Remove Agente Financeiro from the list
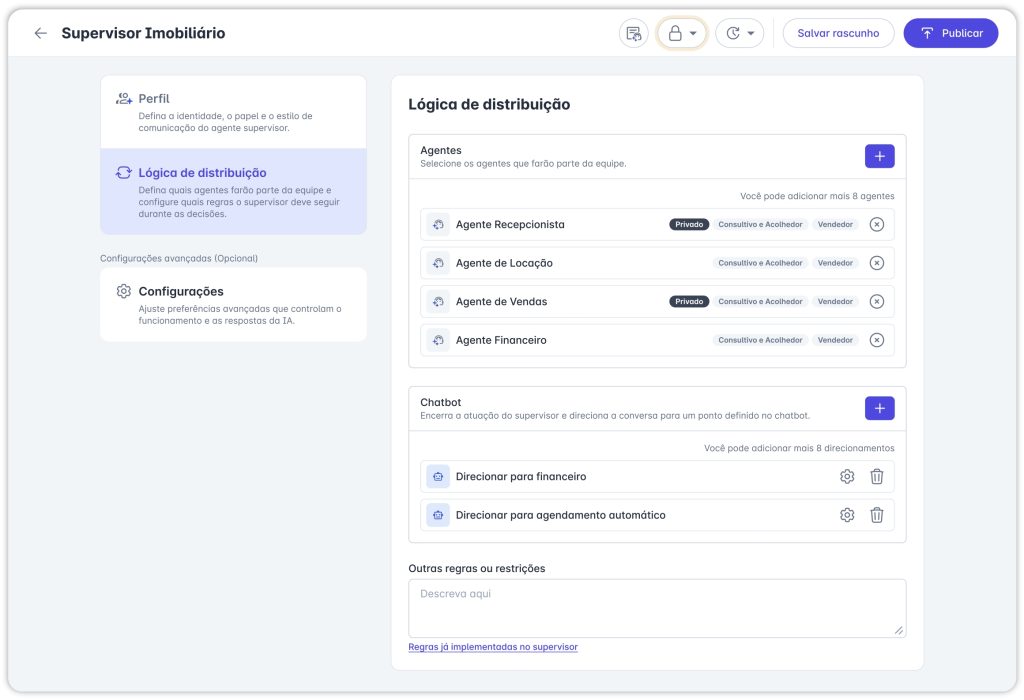 pyautogui.click(x=876, y=340)
